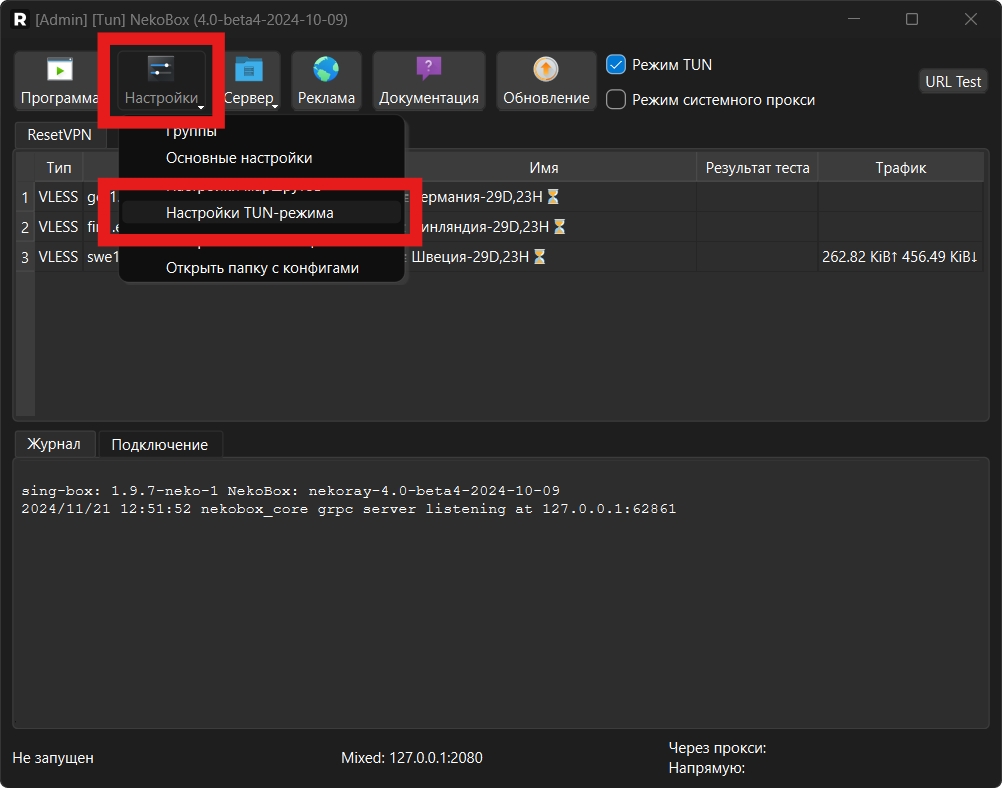Expand the Сервер dropdown arrow
Viewport: 1002px width, 788px height.
pyautogui.click(x=275, y=105)
